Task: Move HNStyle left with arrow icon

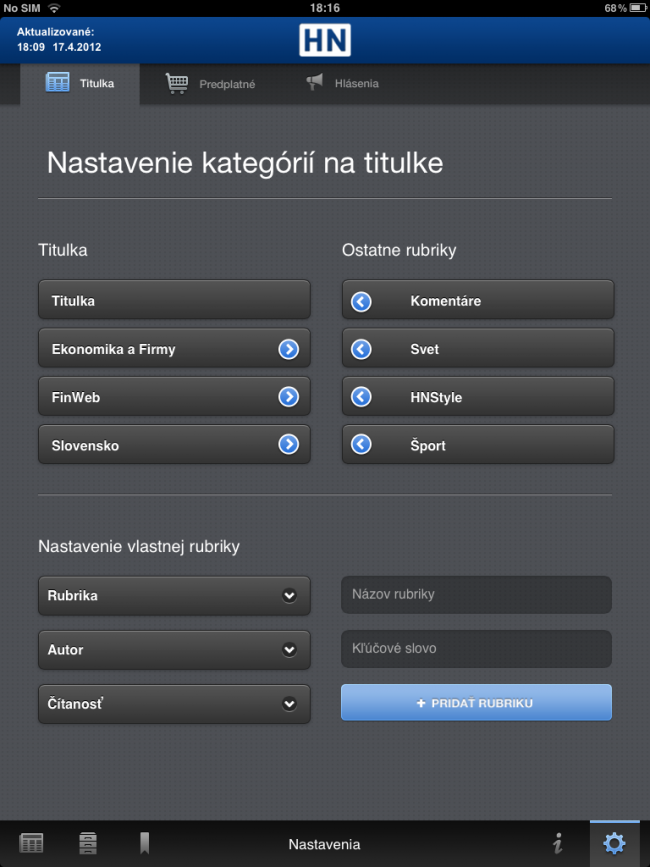Action: tap(361, 396)
